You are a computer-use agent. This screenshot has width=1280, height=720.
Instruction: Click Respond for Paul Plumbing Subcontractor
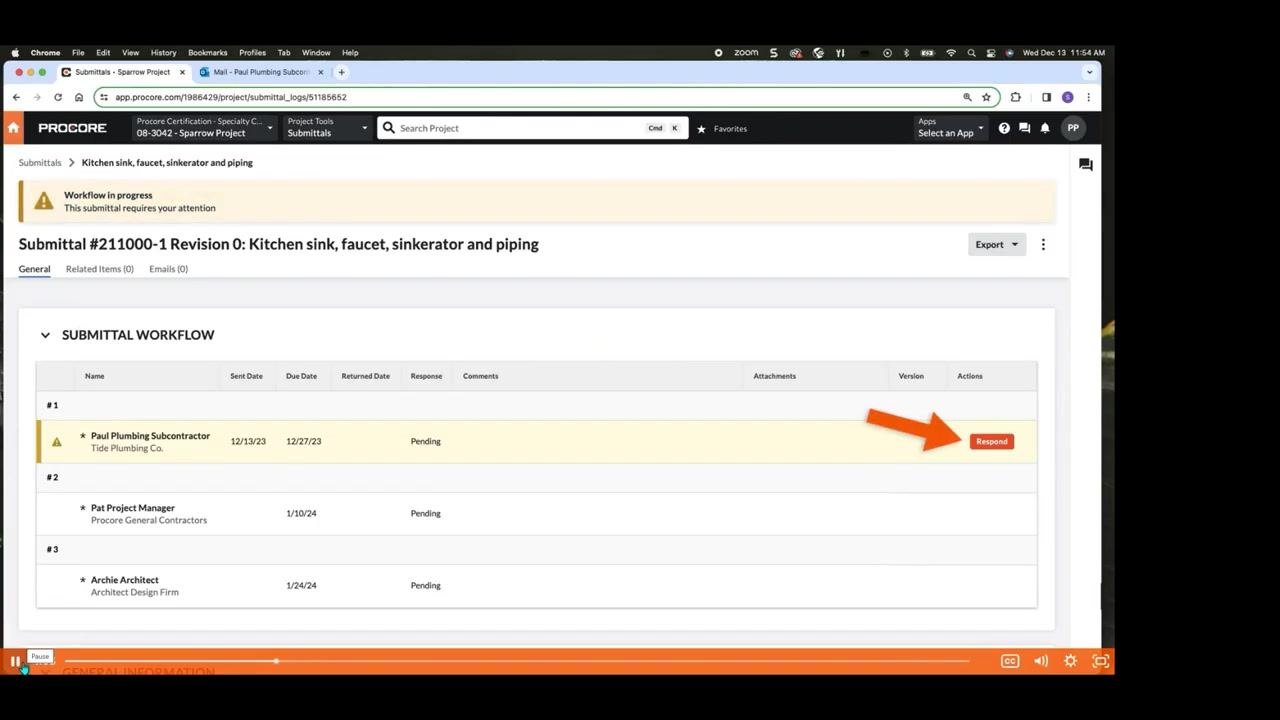pos(991,441)
